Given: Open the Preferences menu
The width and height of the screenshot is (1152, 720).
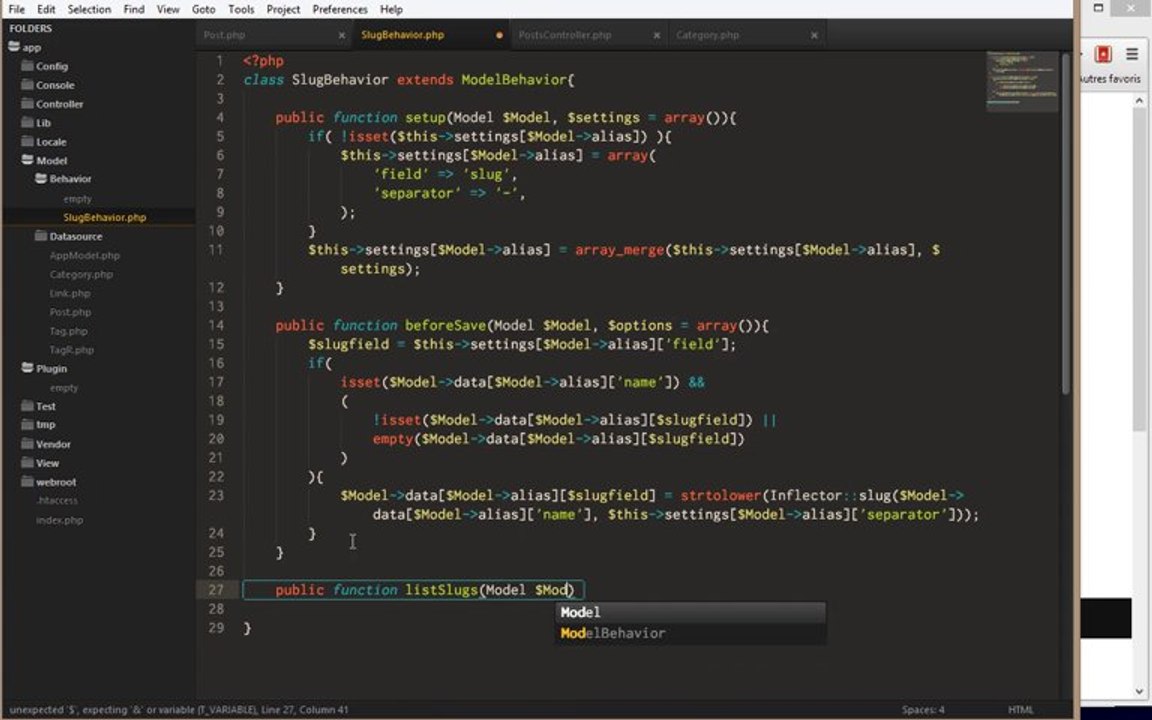Looking at the screenshot, I should pyautogui.click(x=339, y=10).
